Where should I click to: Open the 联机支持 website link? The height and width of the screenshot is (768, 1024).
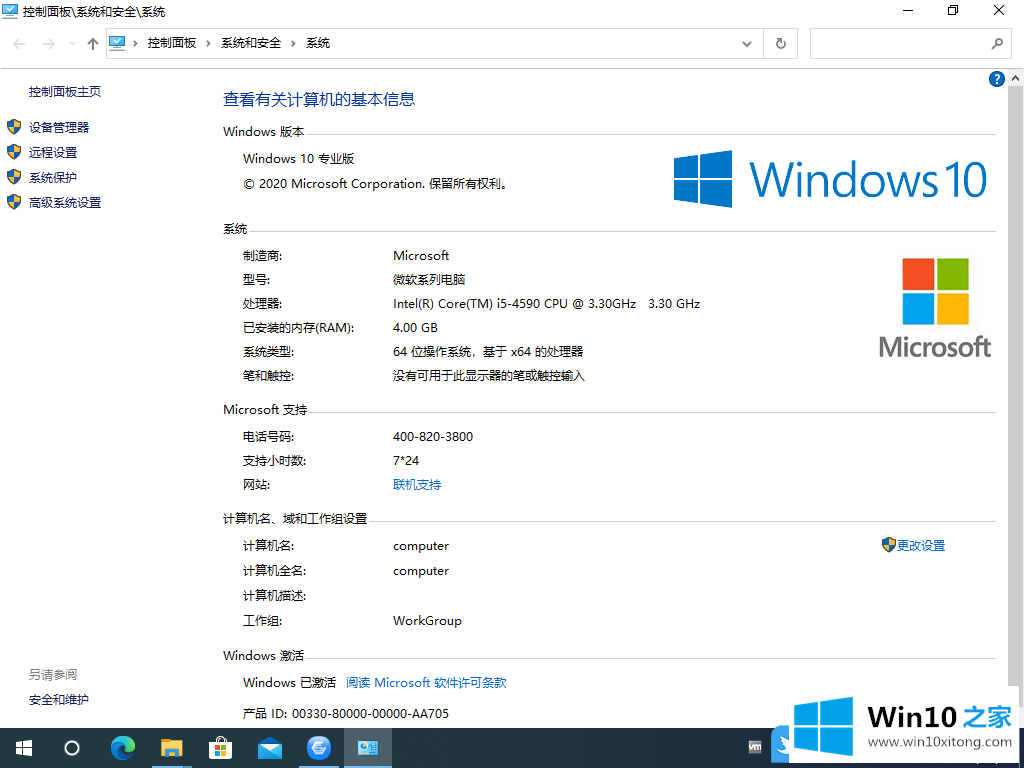pyautogui.click(x=417, y=485)
